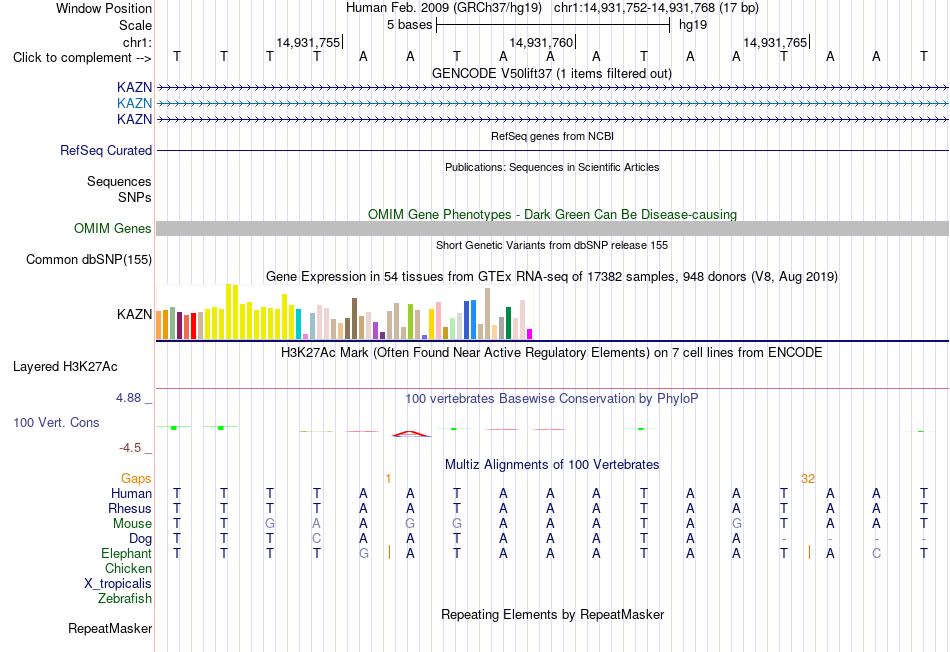Open the H3K27Ac Mark ENCODE track title
Image resolution: width=950 pixels, height=652 pixels.
(x=552, y=353)
